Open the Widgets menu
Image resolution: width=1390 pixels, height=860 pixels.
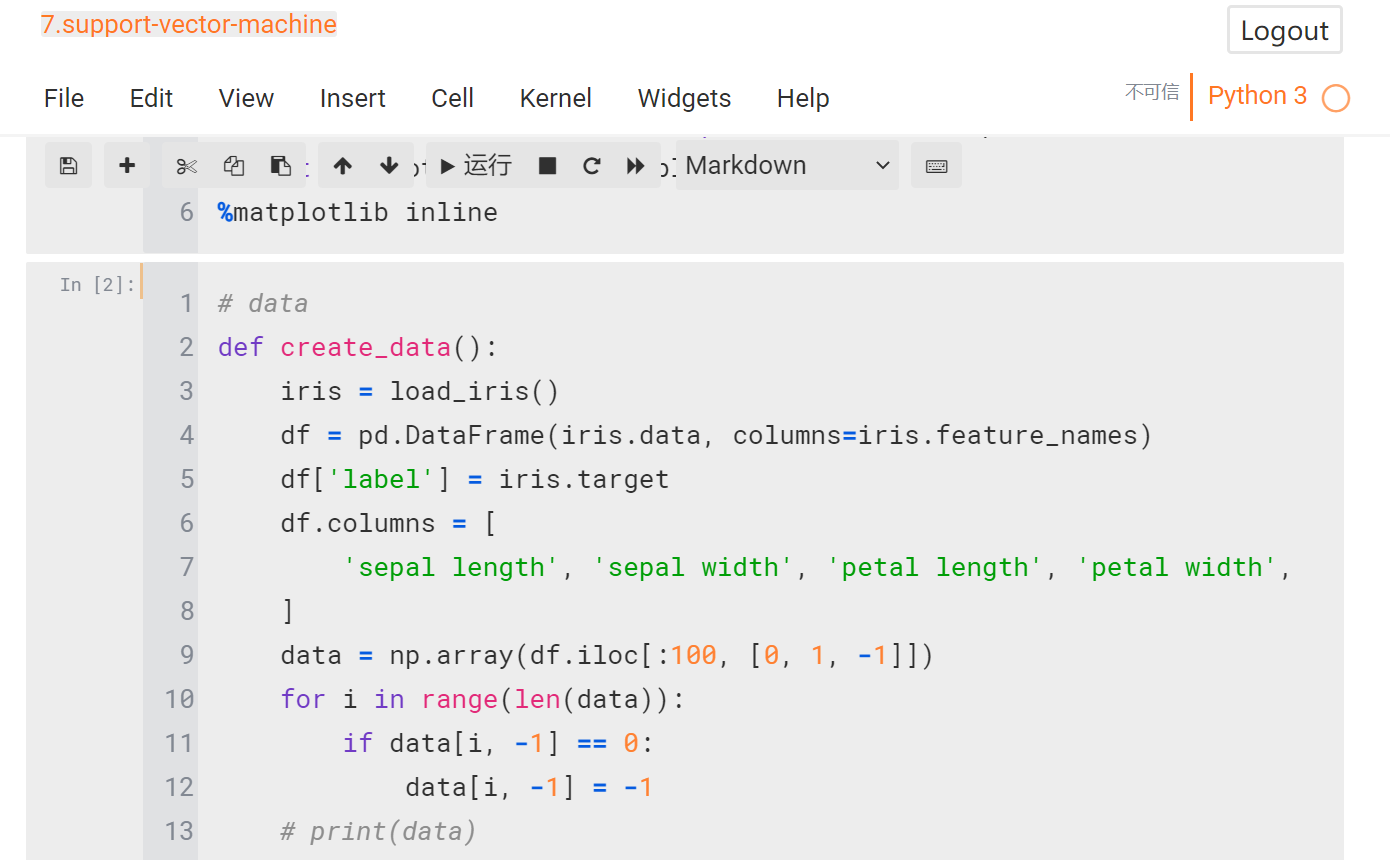tap(684, 97)
